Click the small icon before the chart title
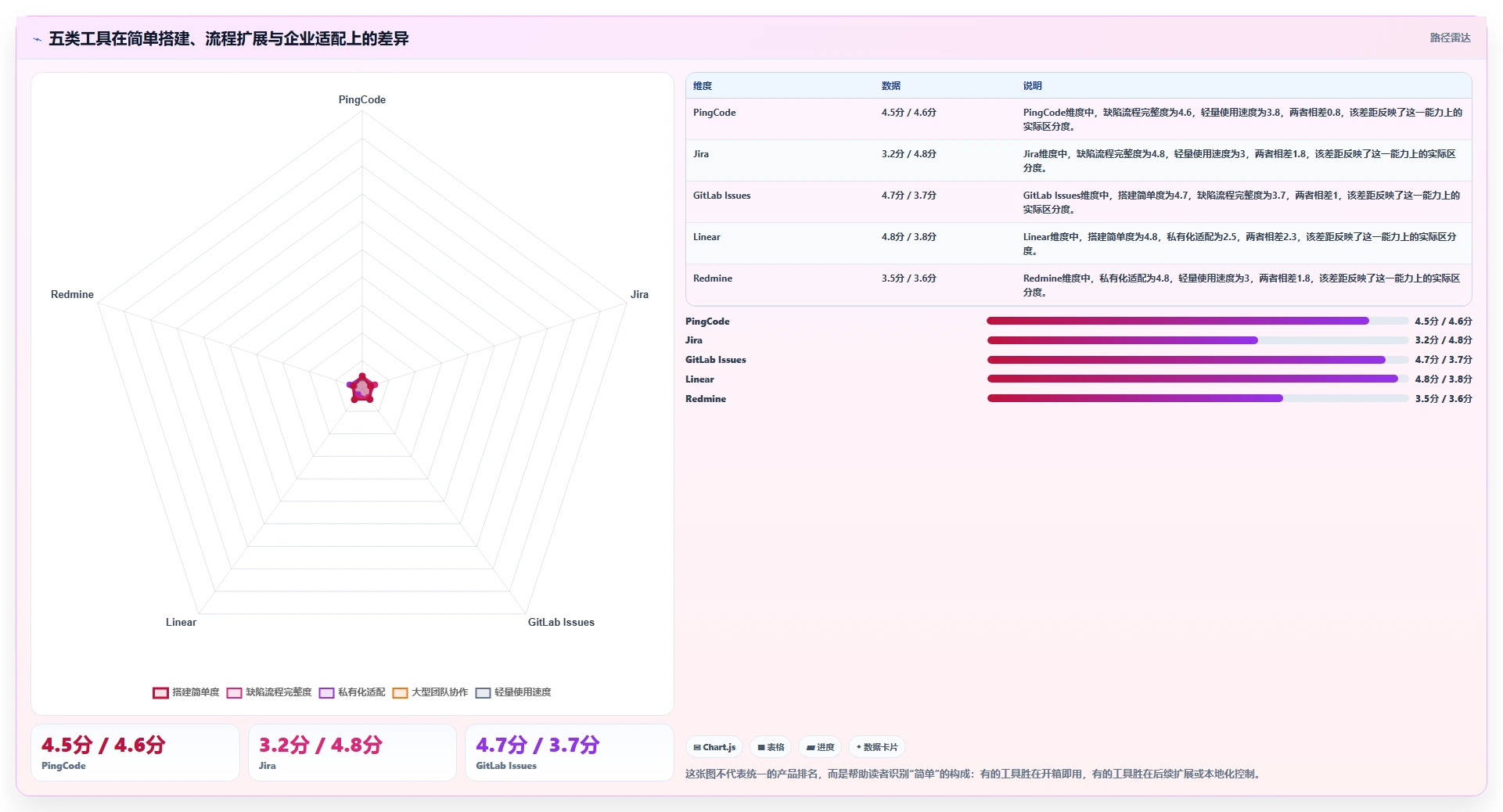Viewport: 1503px width, 812px height. point(37,39)
